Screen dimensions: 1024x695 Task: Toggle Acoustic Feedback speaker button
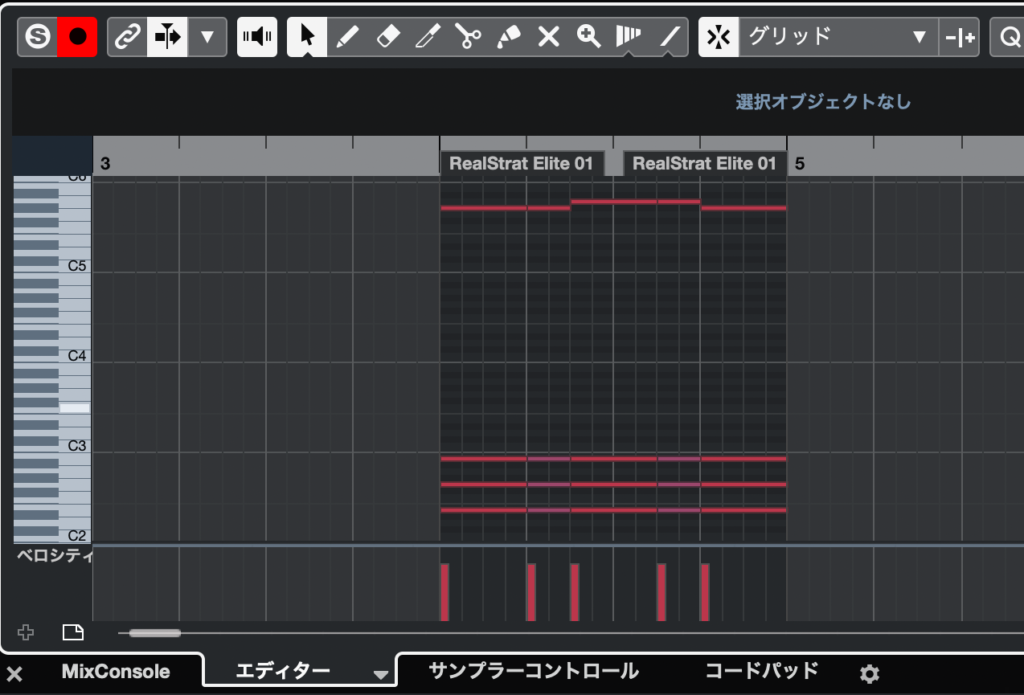pos(257,38)
